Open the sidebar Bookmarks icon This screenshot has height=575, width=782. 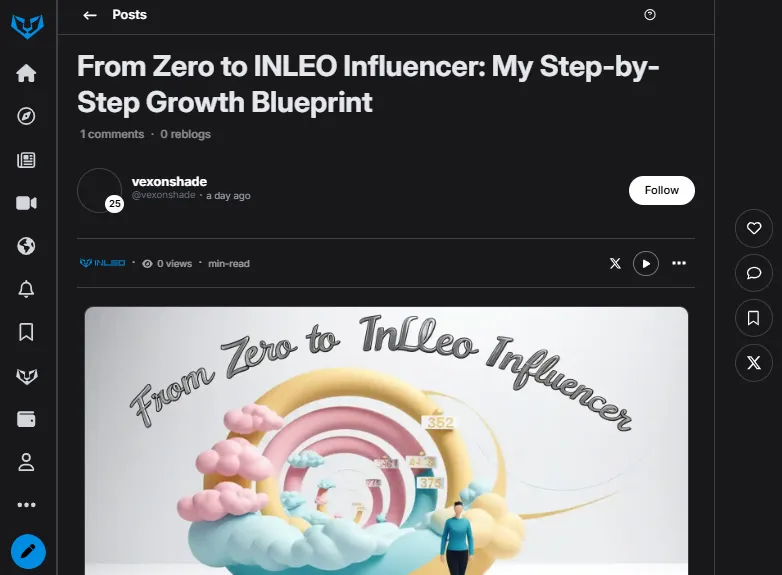tap(26, 332)
